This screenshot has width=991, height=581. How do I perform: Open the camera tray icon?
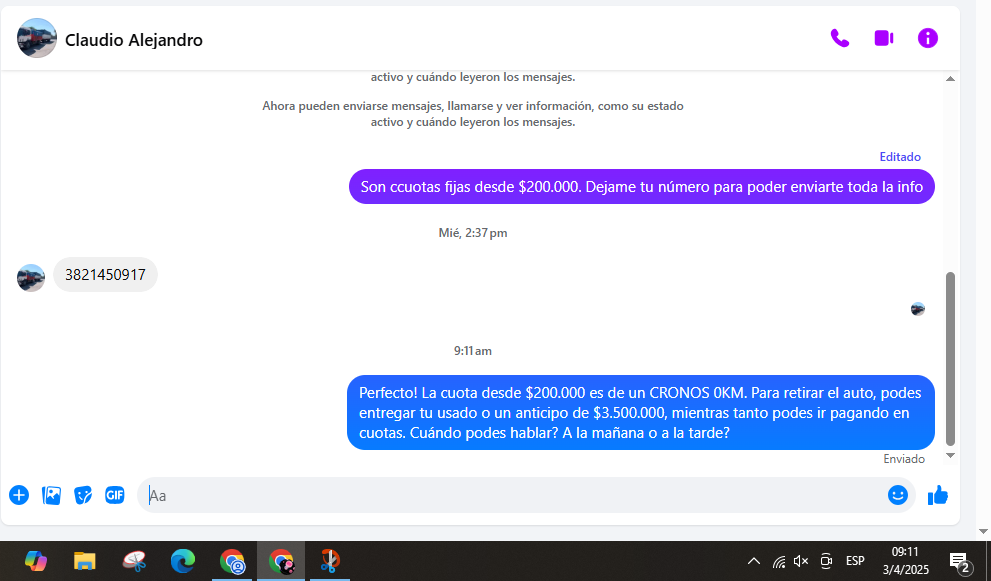click(x=825, y=561)
